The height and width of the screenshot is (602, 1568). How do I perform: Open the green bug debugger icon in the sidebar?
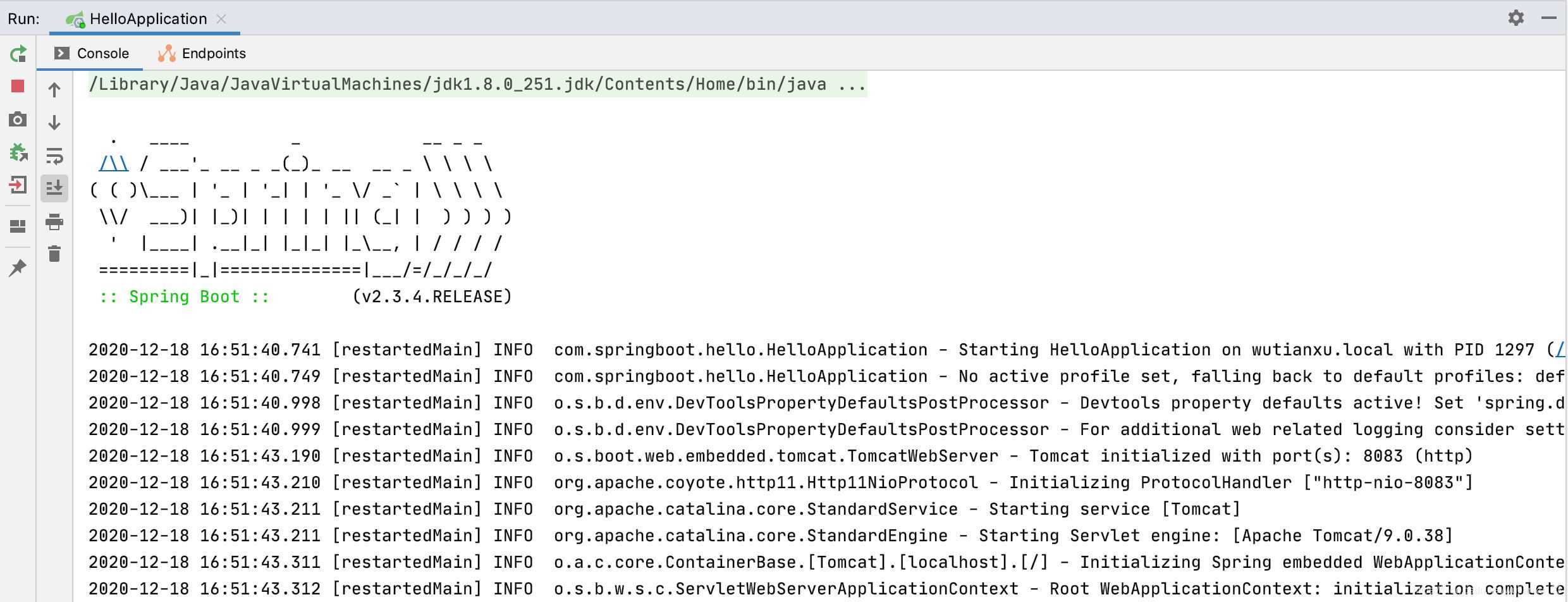point(18,152)
